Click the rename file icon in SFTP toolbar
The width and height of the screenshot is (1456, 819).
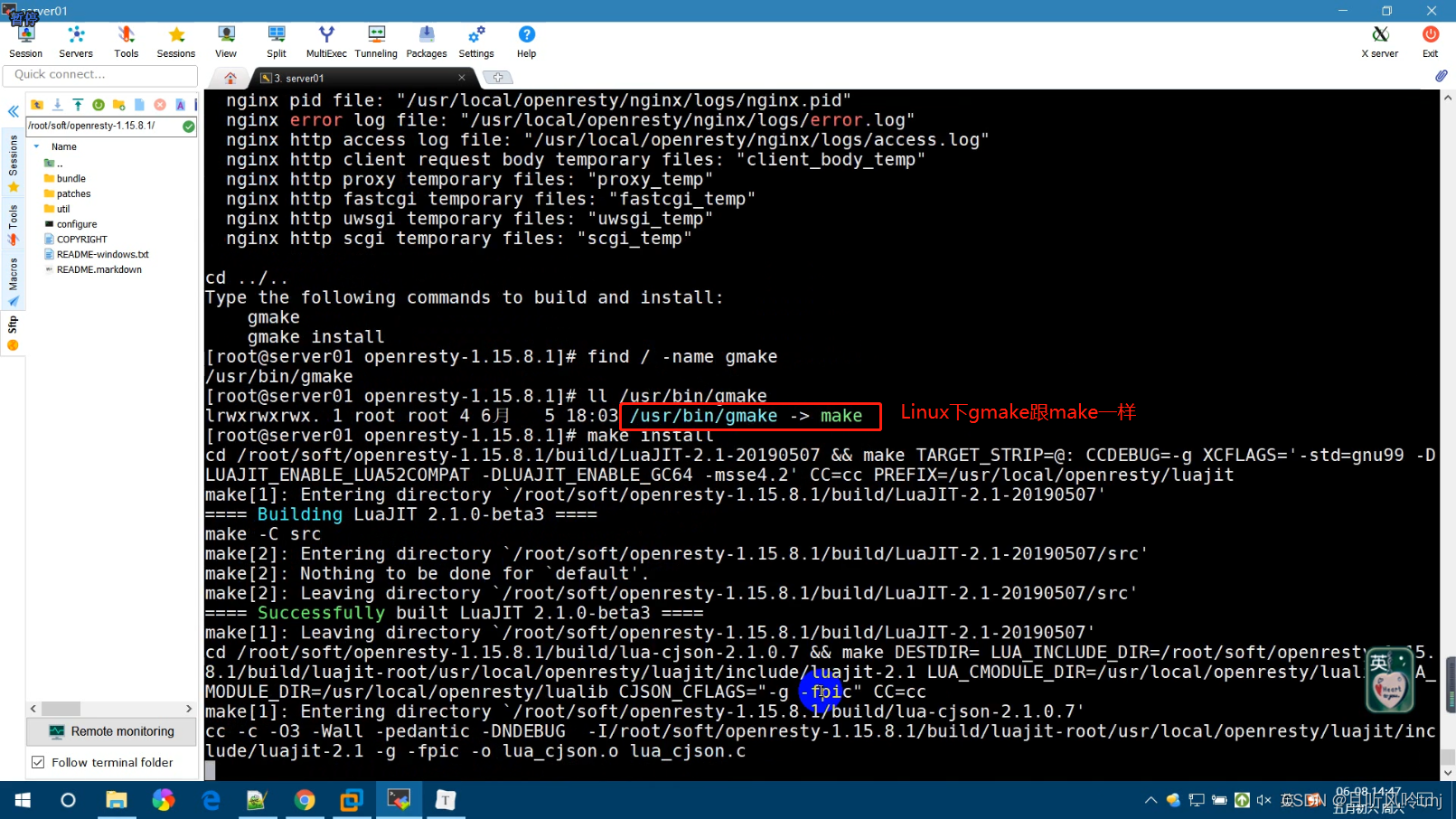point(180,105)
